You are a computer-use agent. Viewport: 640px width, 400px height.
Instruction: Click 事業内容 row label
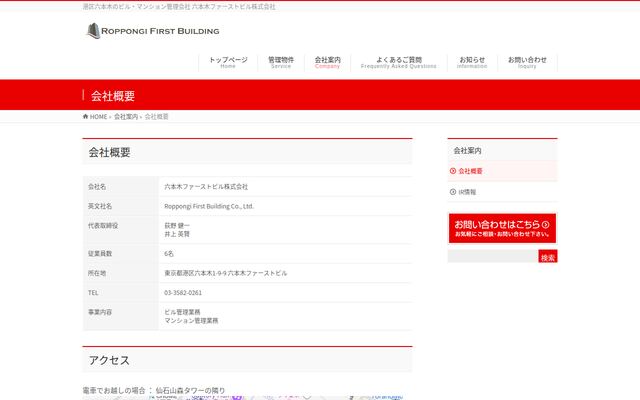(x=100, y=312)
